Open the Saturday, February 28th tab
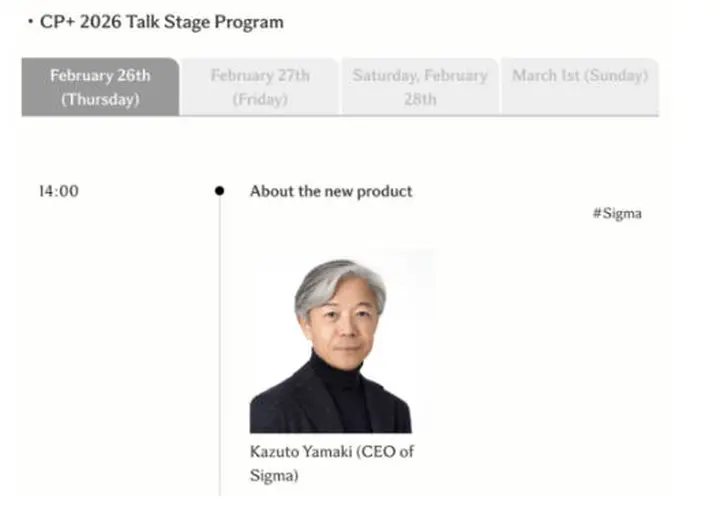 click(x=420, y=87)
